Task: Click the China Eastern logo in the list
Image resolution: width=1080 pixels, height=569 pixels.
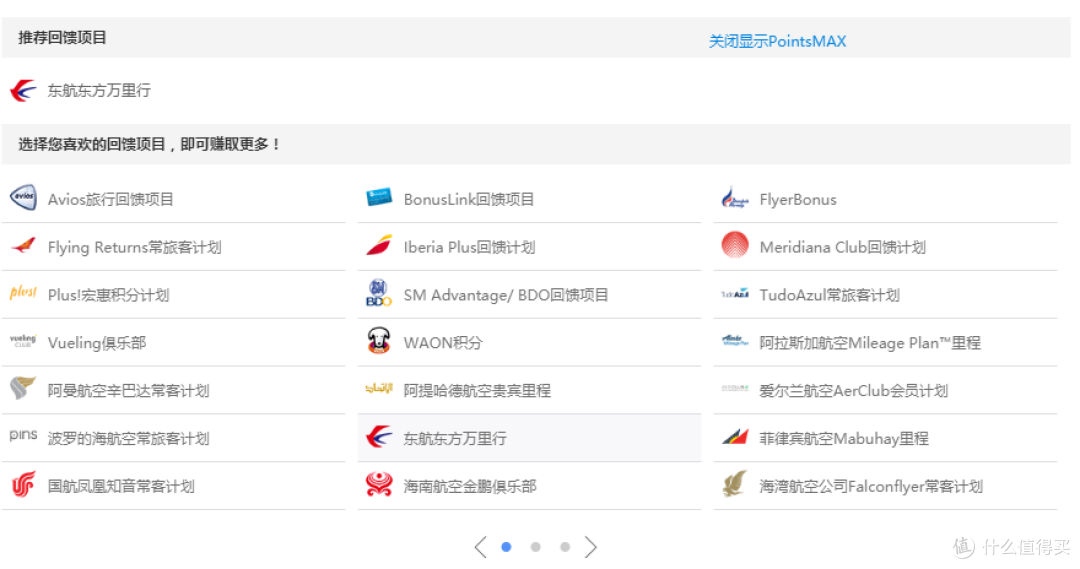Action: pos(379,437)
